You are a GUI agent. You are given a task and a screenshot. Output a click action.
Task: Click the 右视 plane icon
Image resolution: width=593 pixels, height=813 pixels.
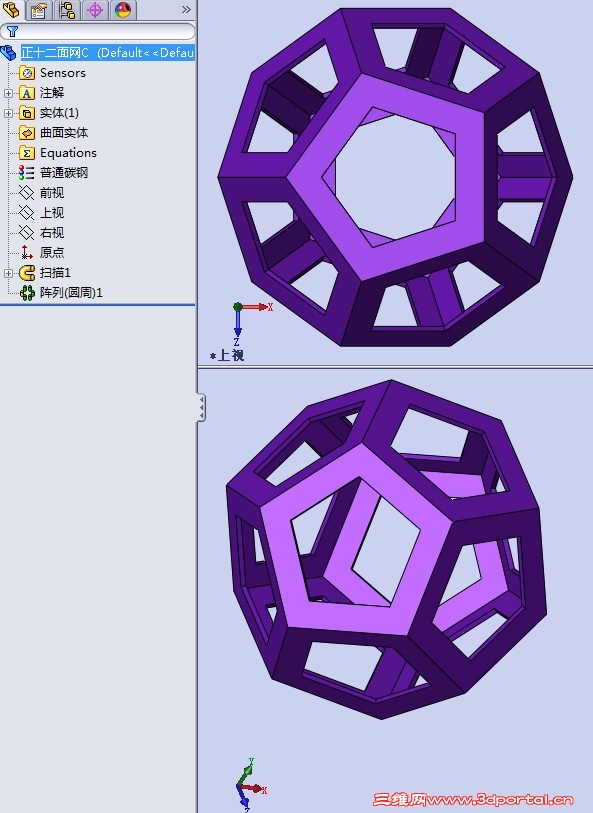coord(26,232)
